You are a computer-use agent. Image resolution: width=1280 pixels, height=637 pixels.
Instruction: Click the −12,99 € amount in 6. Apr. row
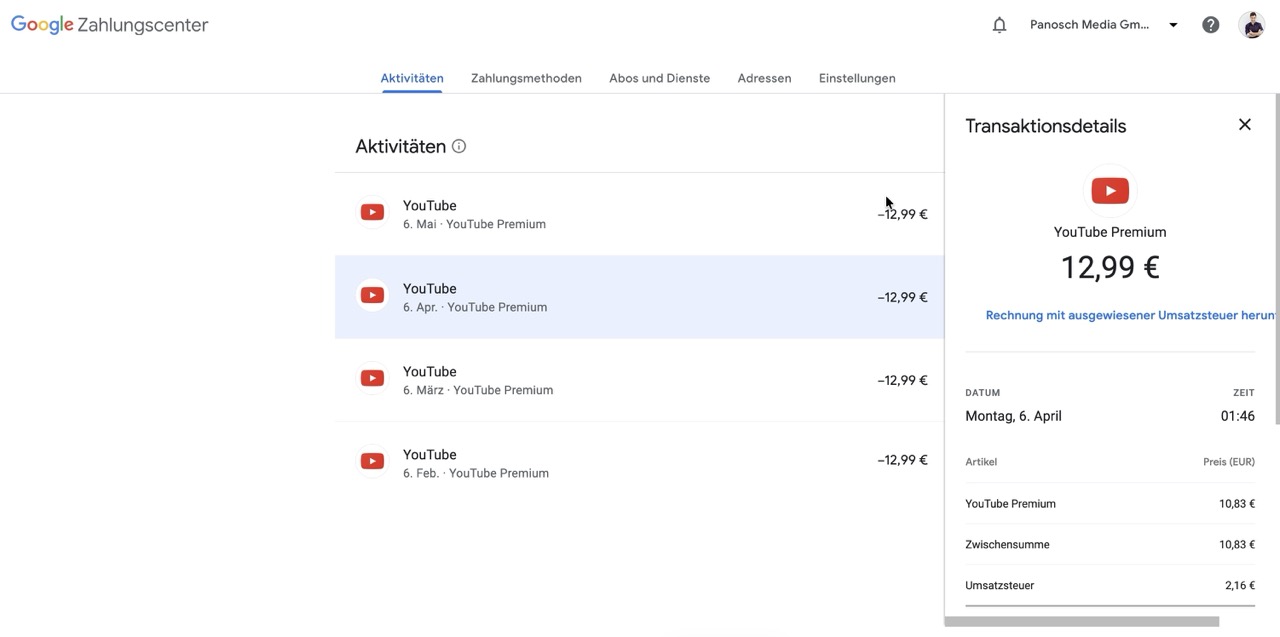tap(902, 297)
